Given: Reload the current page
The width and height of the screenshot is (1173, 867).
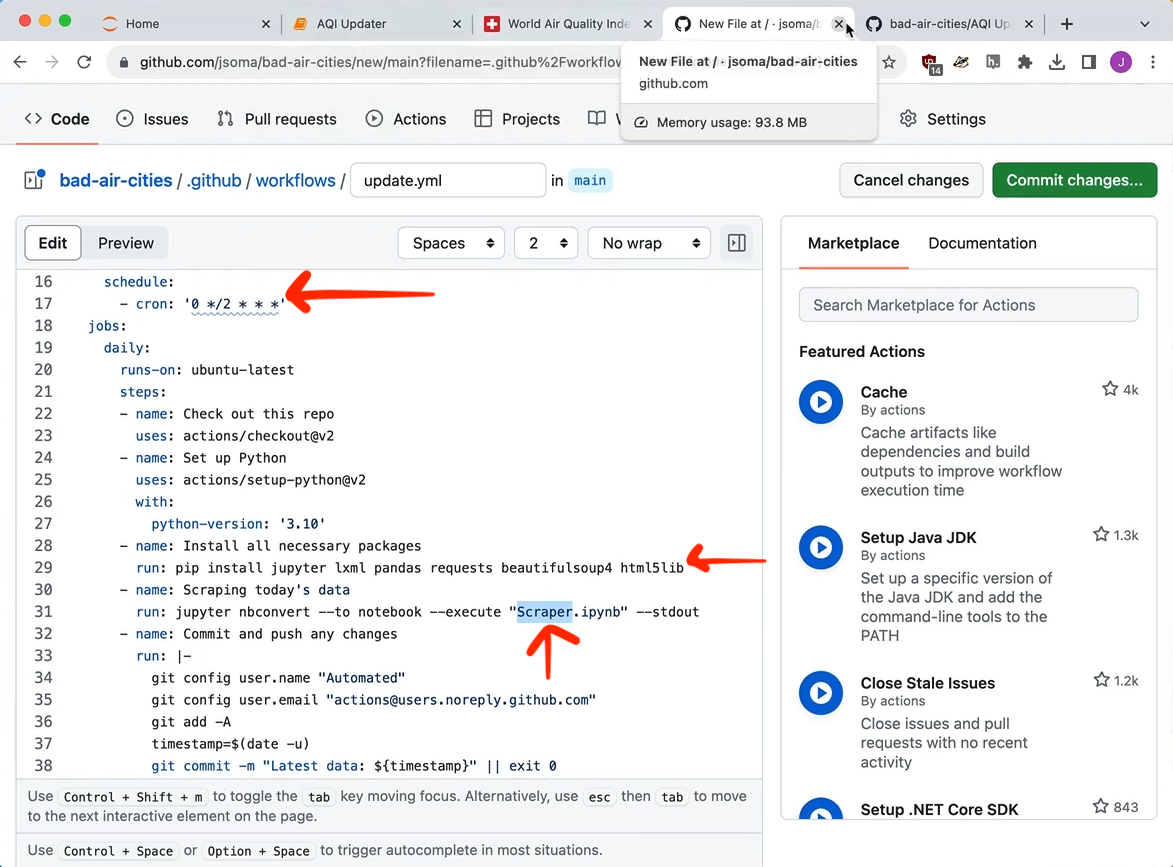Looking at the screenshot, I should point(84,62).
